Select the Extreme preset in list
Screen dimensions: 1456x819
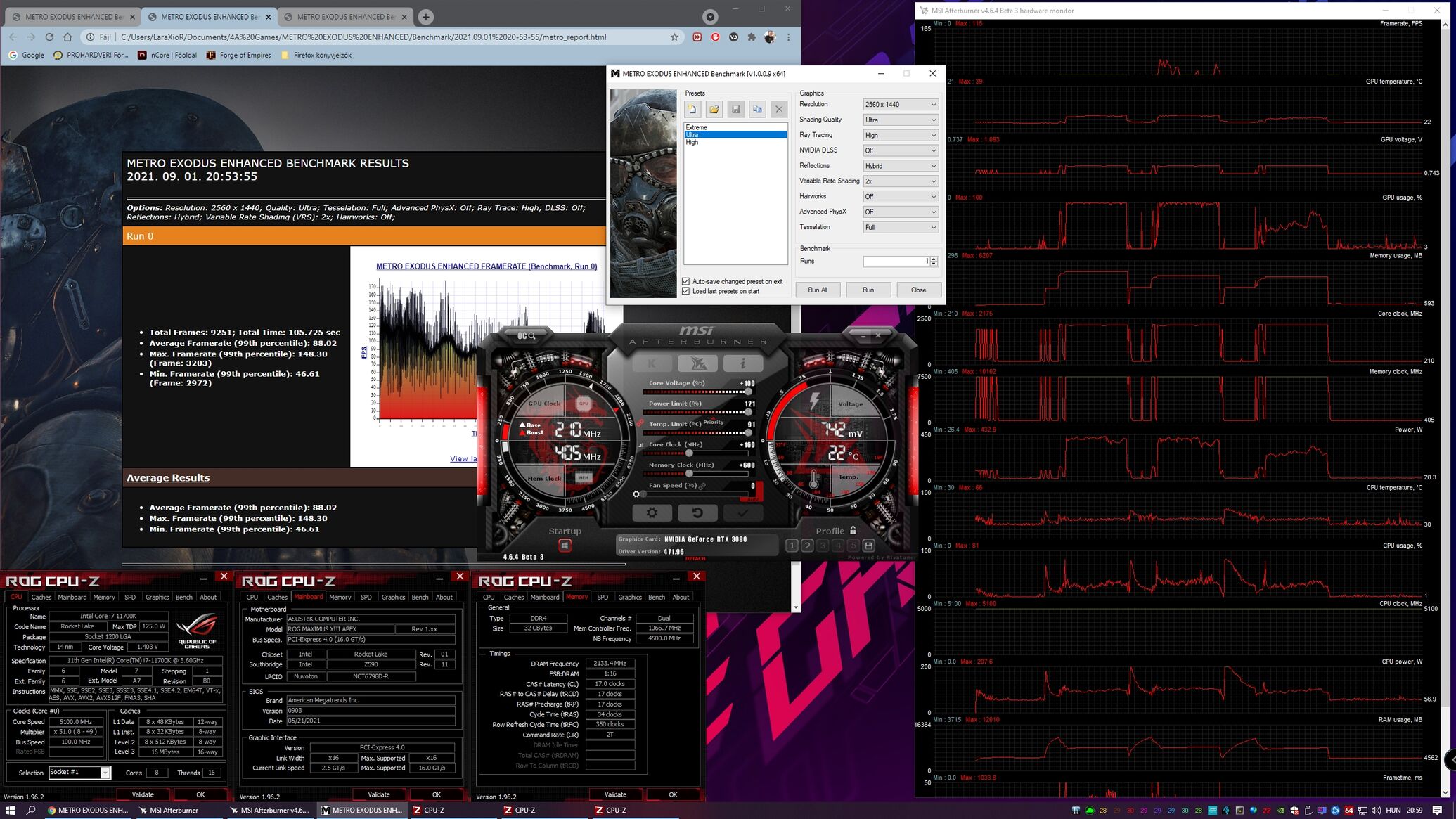[x=697, y=127]
